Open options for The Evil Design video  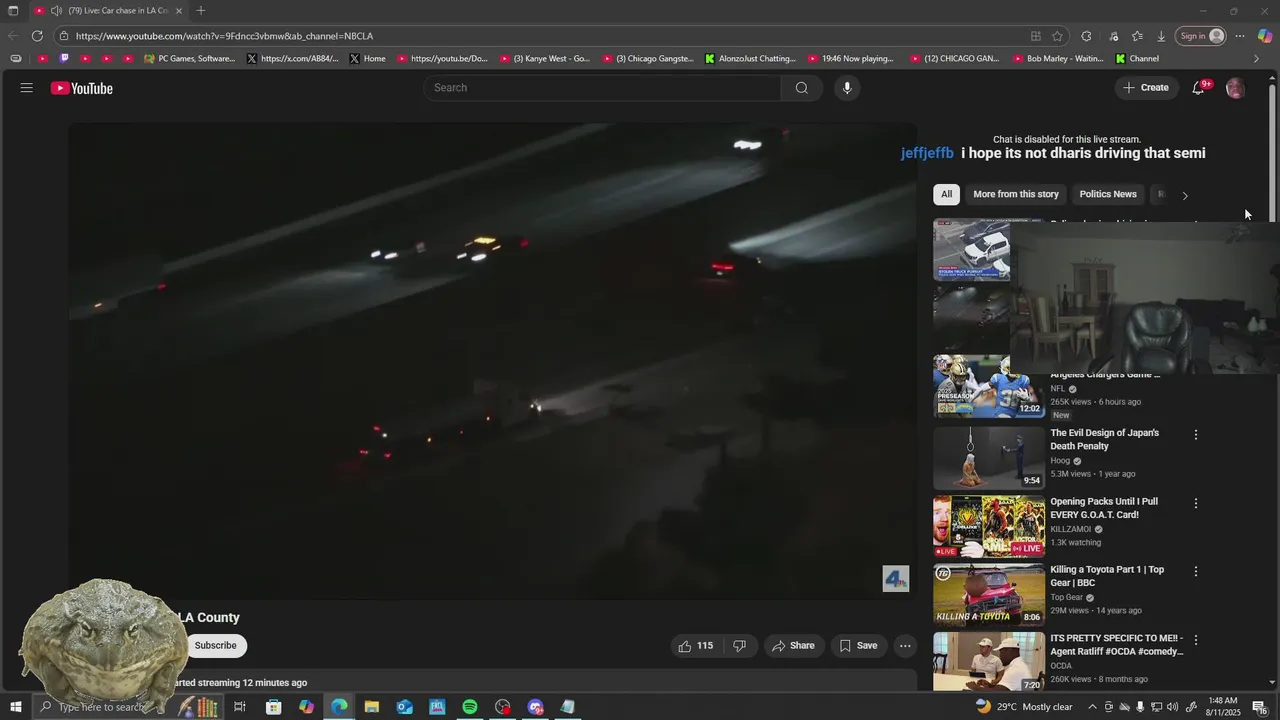[x=1196, y=435]
